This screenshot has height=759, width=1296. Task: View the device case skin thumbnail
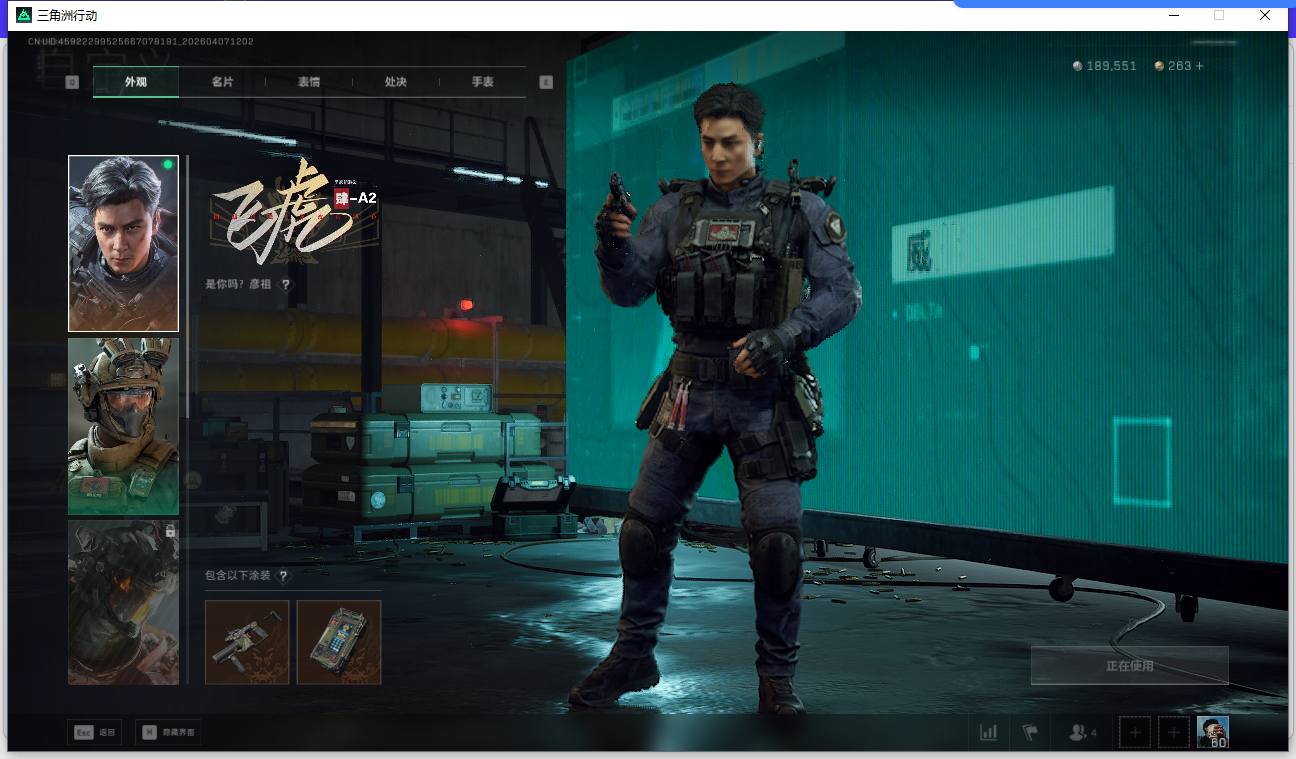click(x=339, y=642)
